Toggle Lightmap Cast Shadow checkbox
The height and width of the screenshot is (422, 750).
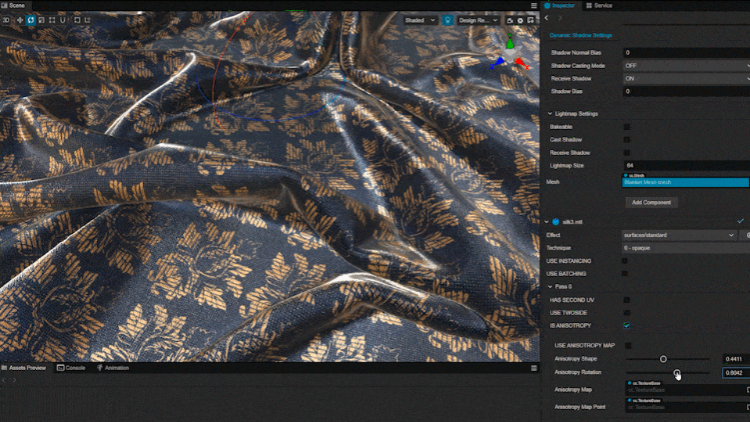[x=627, y=140]
